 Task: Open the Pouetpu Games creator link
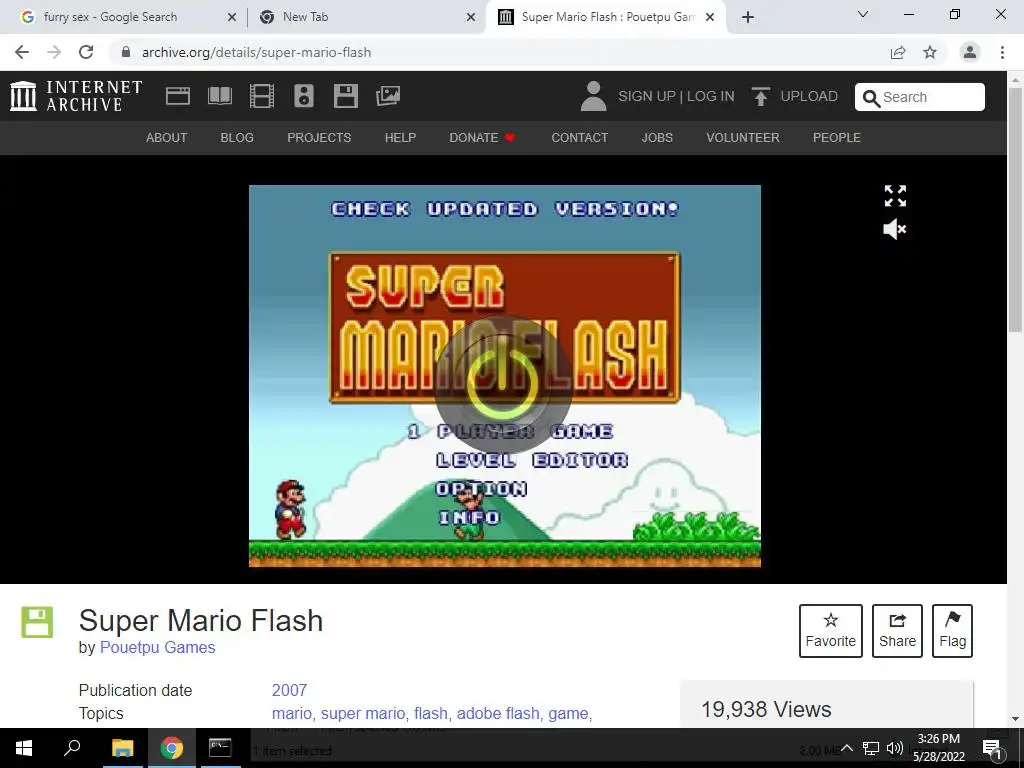157,647
